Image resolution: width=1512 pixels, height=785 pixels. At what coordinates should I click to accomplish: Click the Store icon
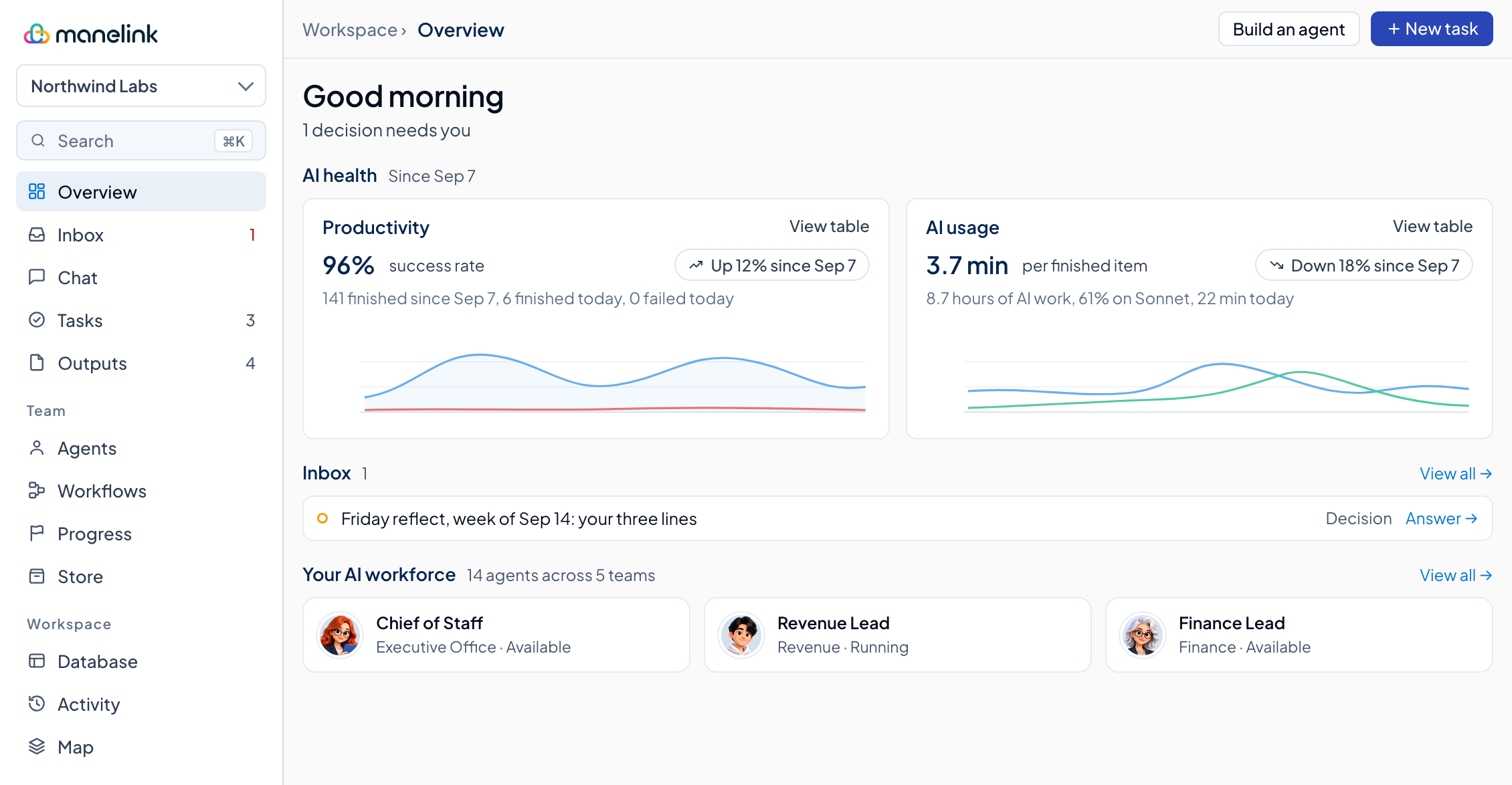(x=37, y=576)
